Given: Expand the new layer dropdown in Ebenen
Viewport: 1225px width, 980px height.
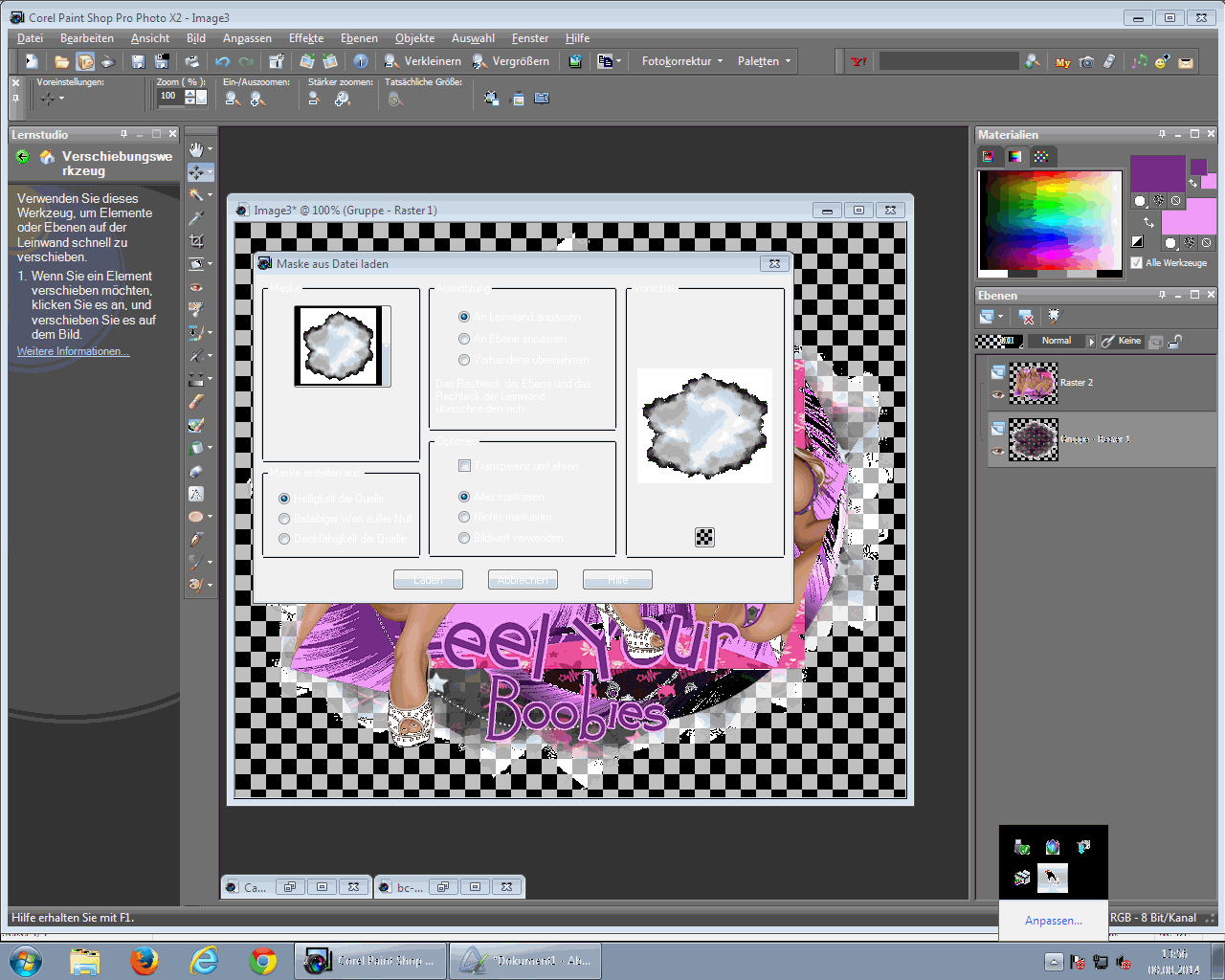Looking at the screenshot, I should click(x=1001, y=317).
